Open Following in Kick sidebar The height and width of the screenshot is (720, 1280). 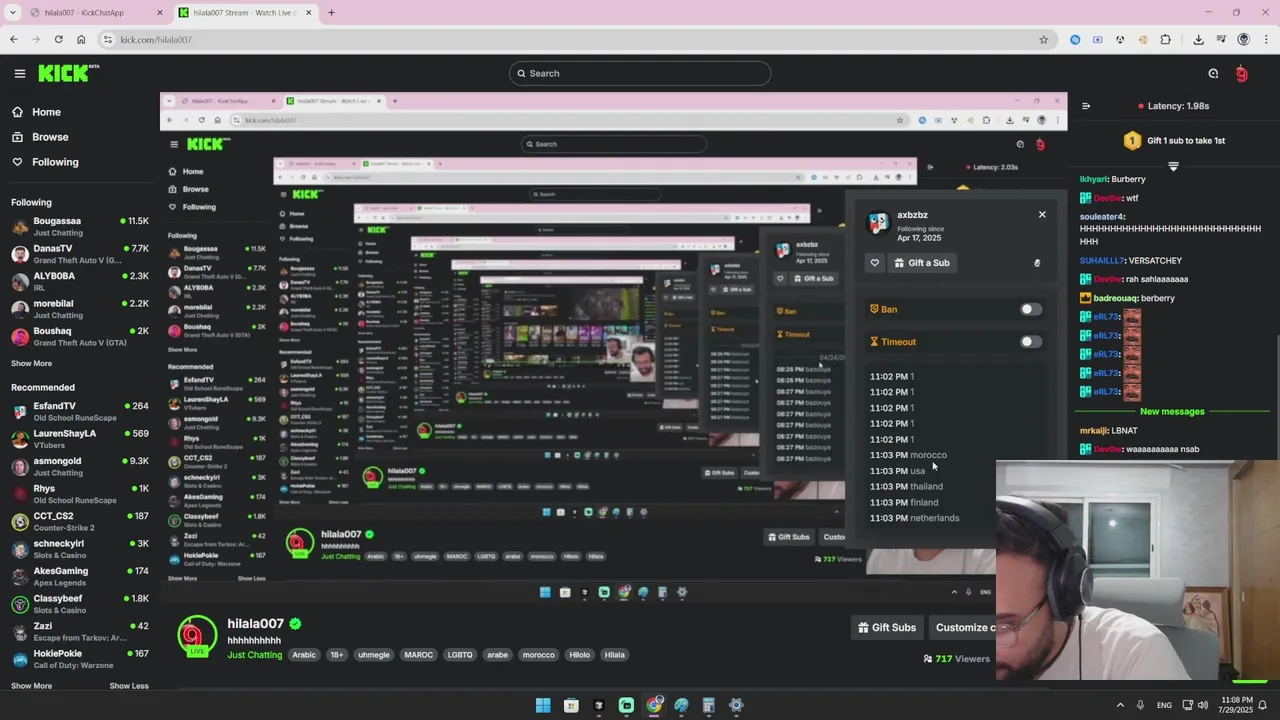pos(55,162)
